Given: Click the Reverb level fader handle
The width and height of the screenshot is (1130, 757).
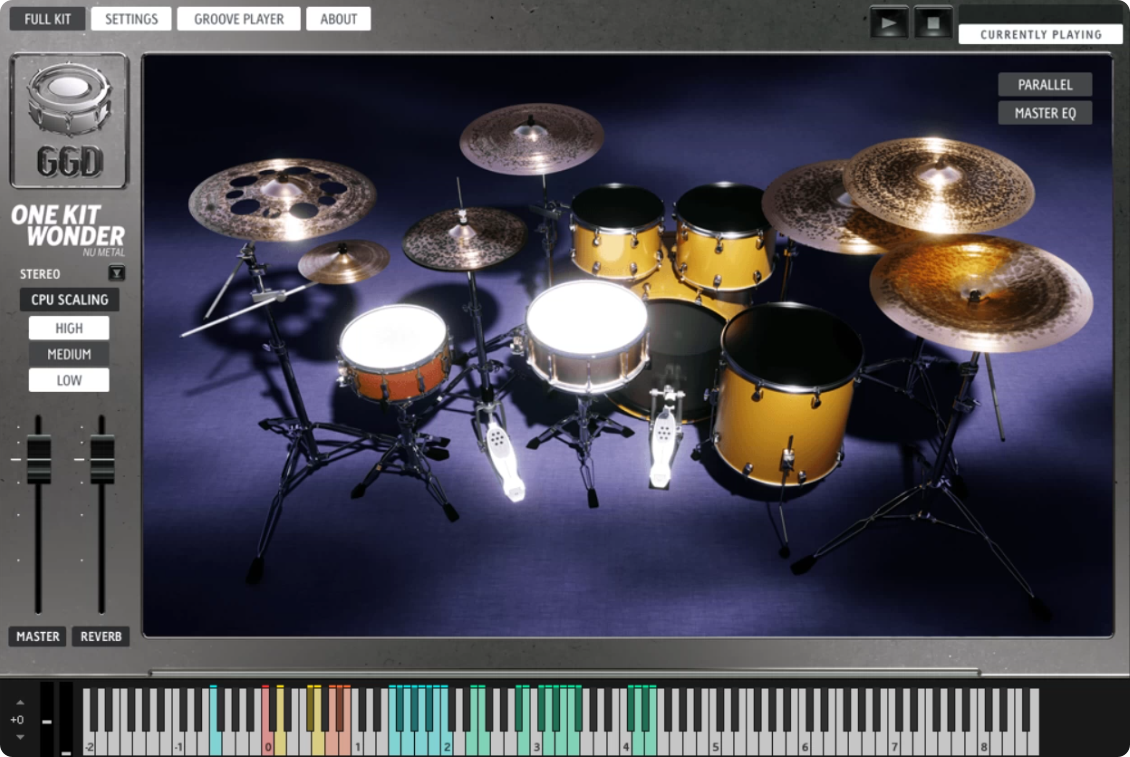Looking at the screenshot, I should [x=102, y=459].
